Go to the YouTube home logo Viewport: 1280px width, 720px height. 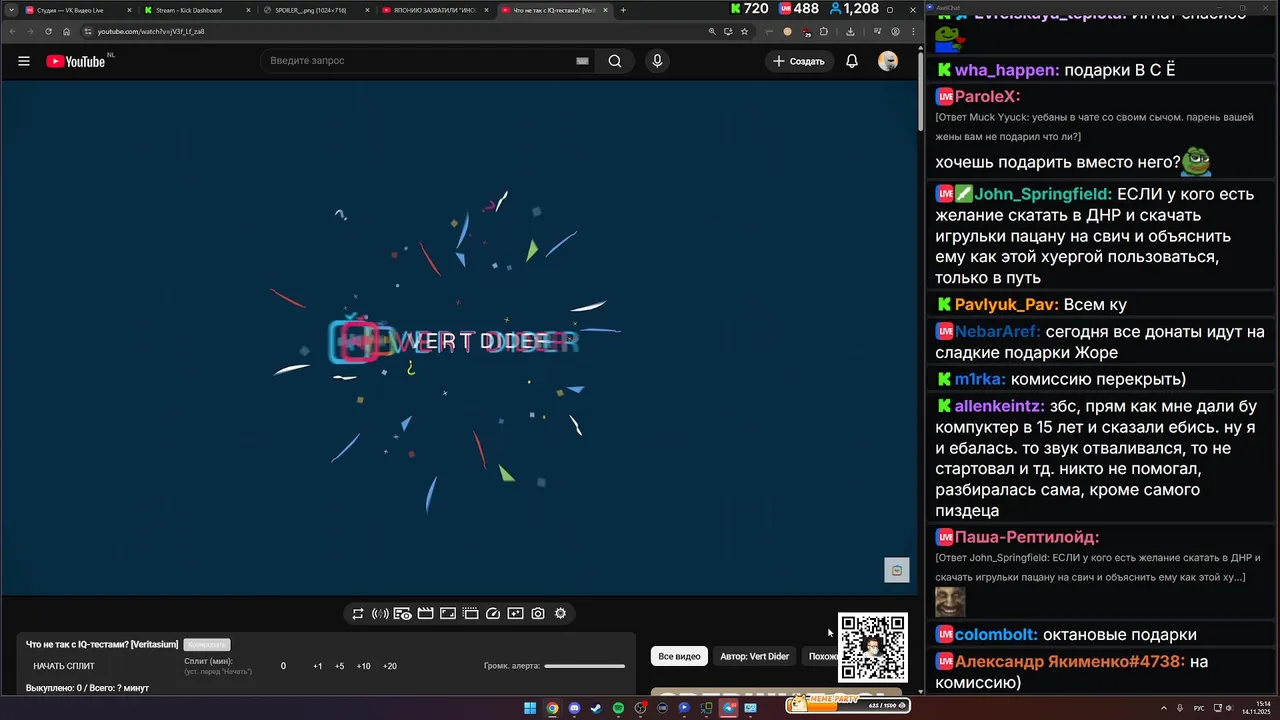click(x=76, y=61)
